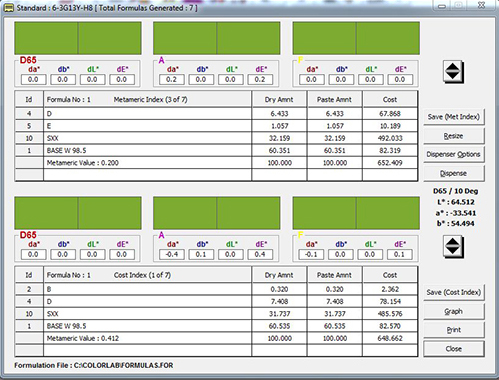Click the L* : 64.512 value
499x380 pixels.
pos(455,202)
